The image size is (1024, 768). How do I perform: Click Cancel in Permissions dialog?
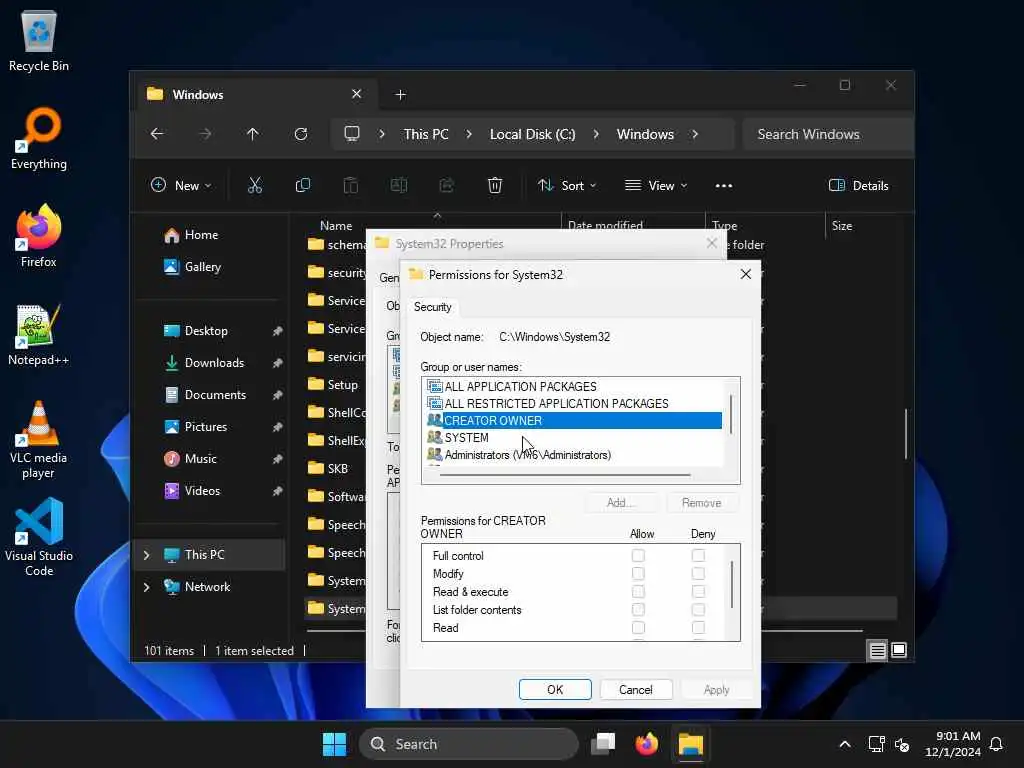click(635, 690)
